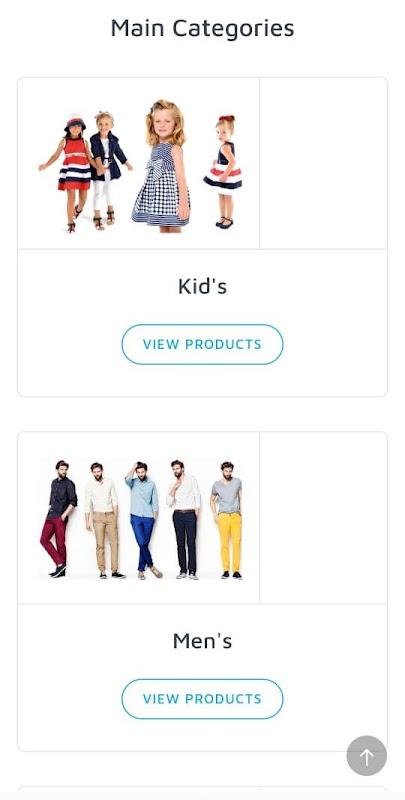This screenshot has width=405, height=800.
Task: Click the man in white shirt, navy pants
Action: [x=184, y=520]
